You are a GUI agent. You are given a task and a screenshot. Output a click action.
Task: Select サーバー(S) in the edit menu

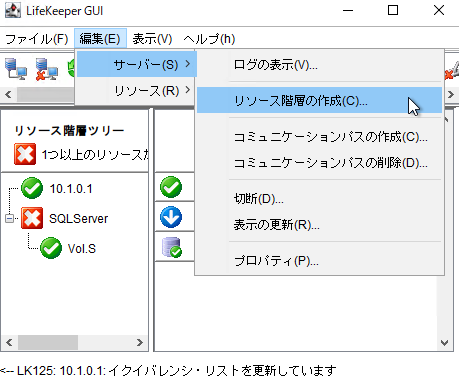(x=137, y=64)
